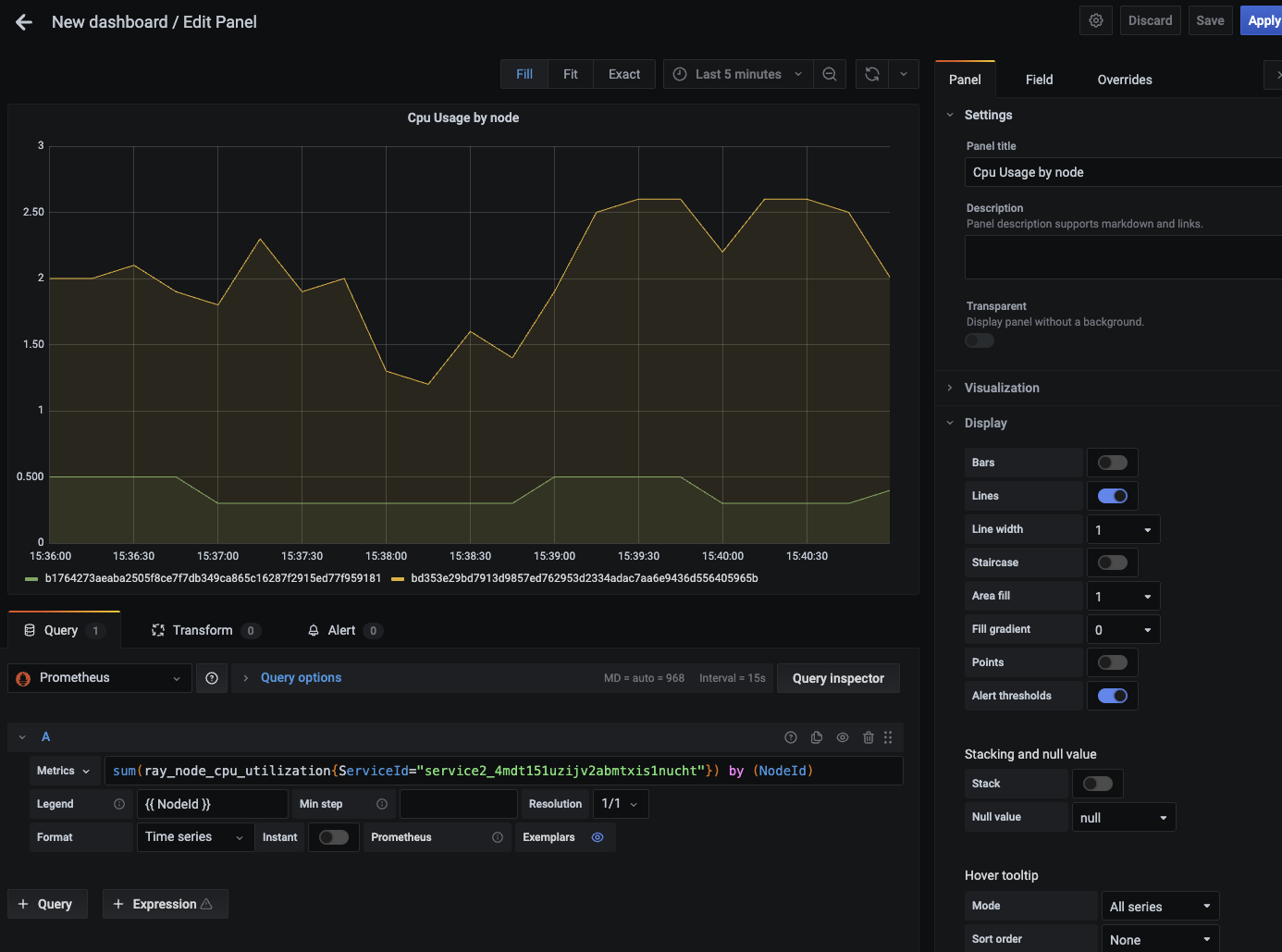Viewport: 1282px width, 952px height.
Task: Click the Legend info icon
Action: pyautogui.click(x=119, y=804)
